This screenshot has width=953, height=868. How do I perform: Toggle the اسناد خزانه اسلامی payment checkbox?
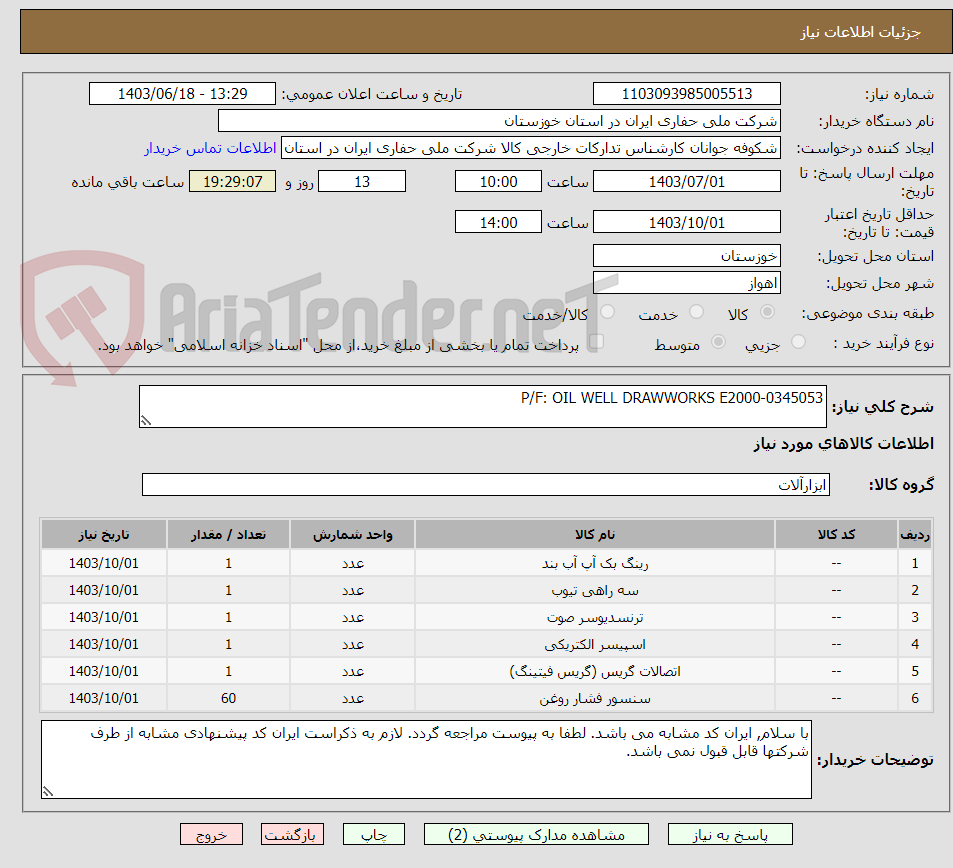(596, 342)
